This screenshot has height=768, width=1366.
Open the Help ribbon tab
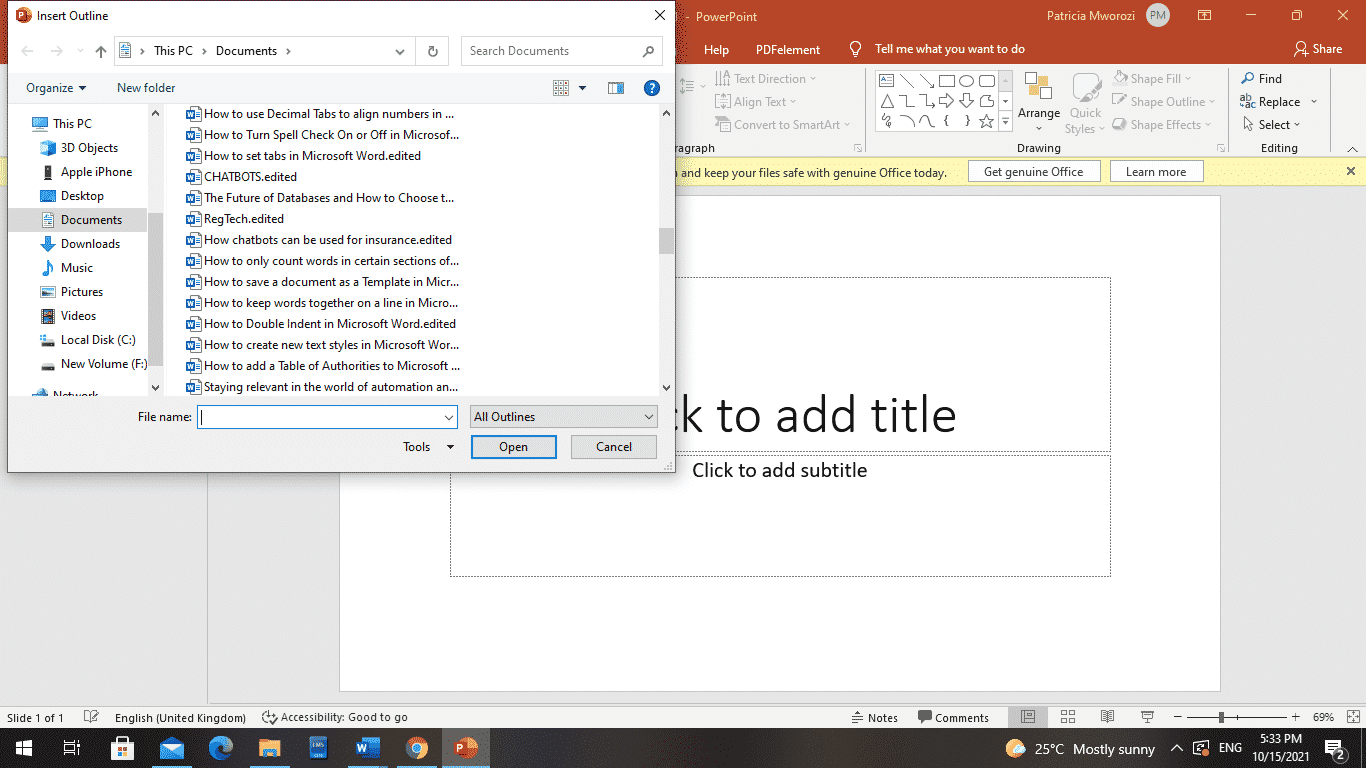[x=716, y=48]
